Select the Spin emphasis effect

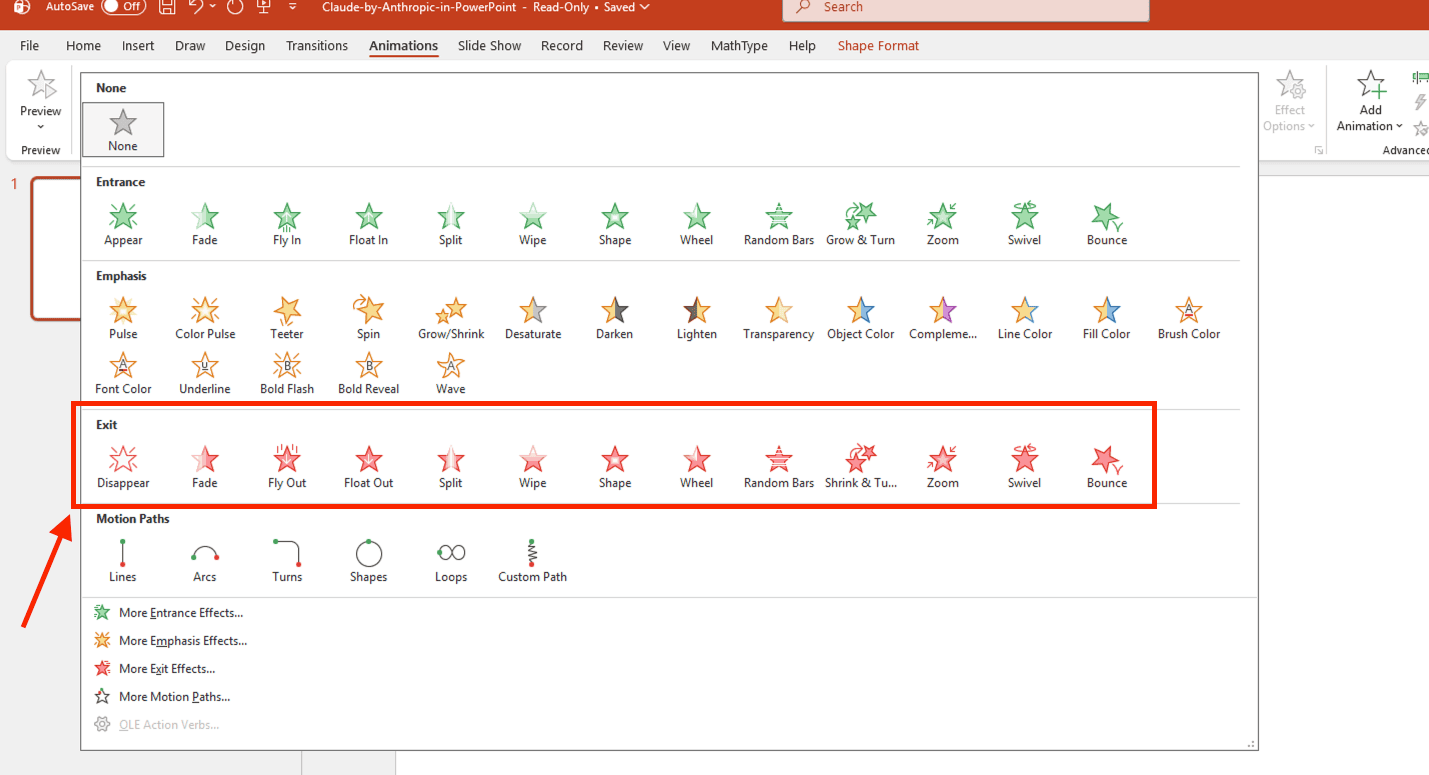pyautogui.click(x=368, y=318)
